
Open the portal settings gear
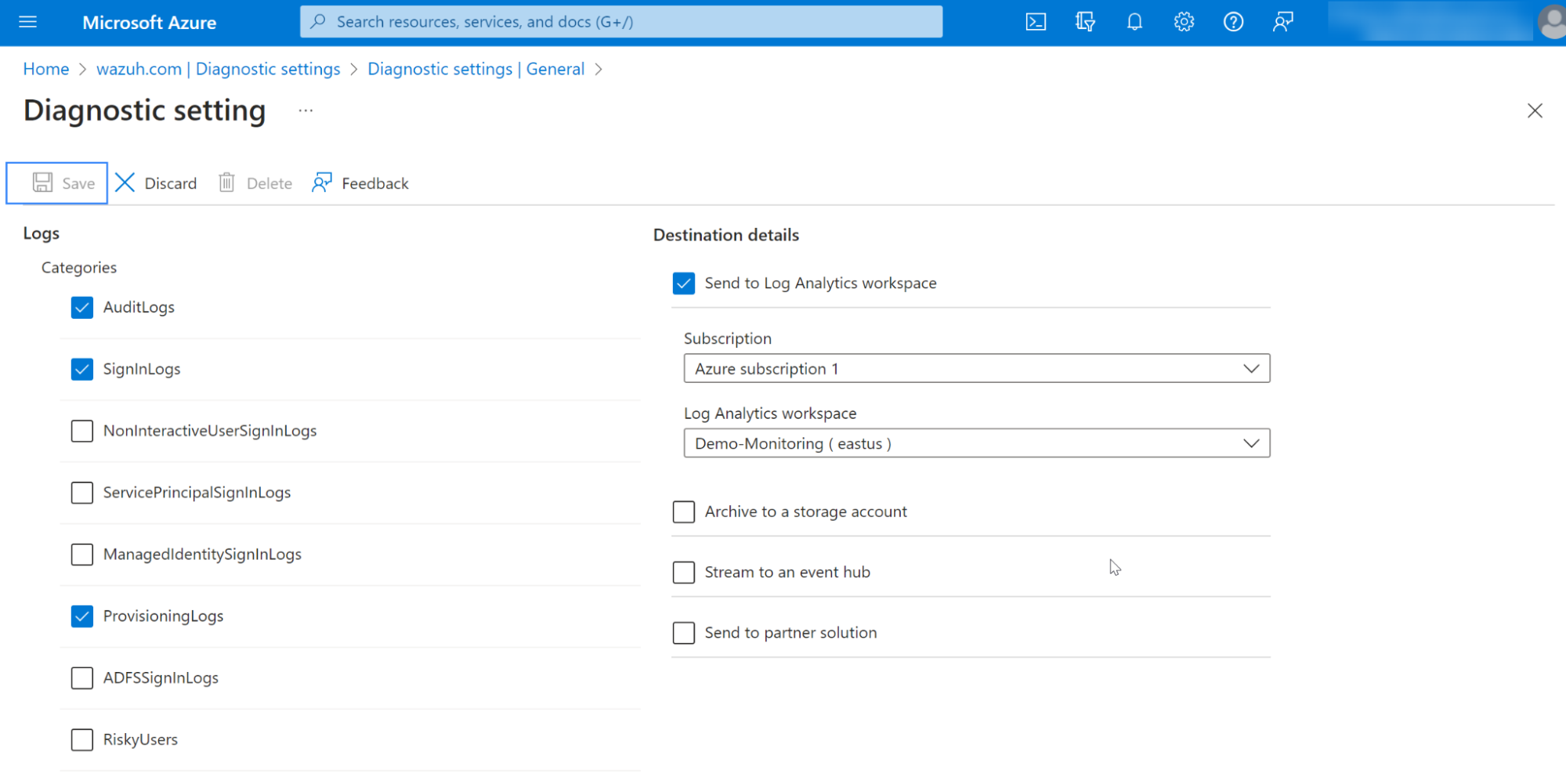[x=1184, y=22]
